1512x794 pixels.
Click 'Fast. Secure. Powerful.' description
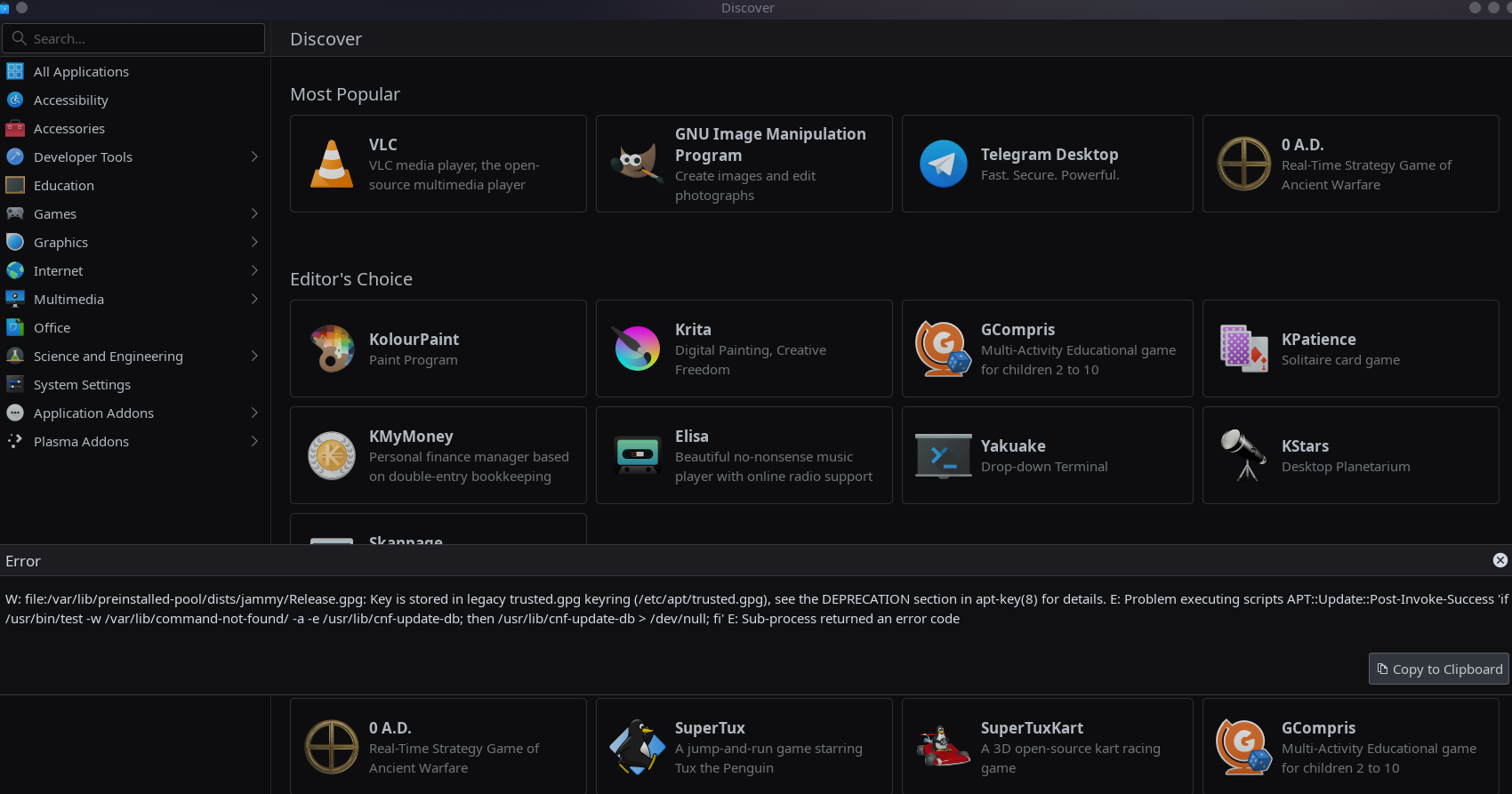coord(1050,174)
